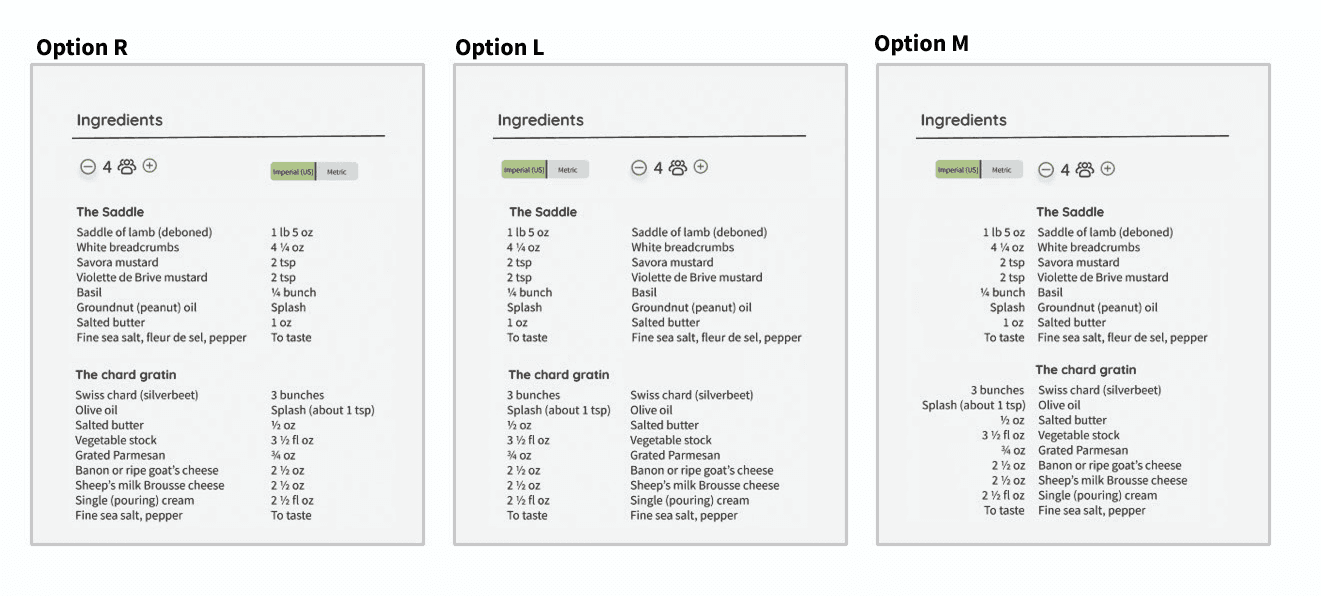Select Imperial (US) units in Option M
1321x596 pixels.
958,170
